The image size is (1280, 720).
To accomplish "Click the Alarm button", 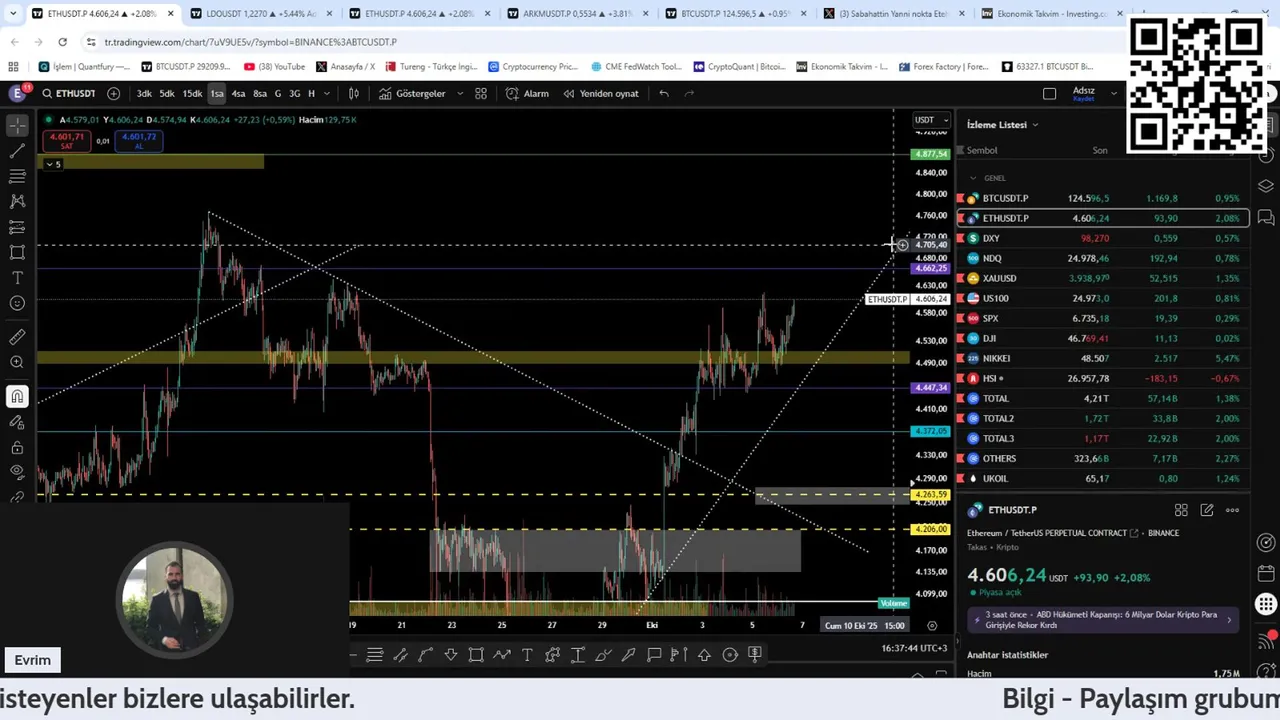I will 527,93.
